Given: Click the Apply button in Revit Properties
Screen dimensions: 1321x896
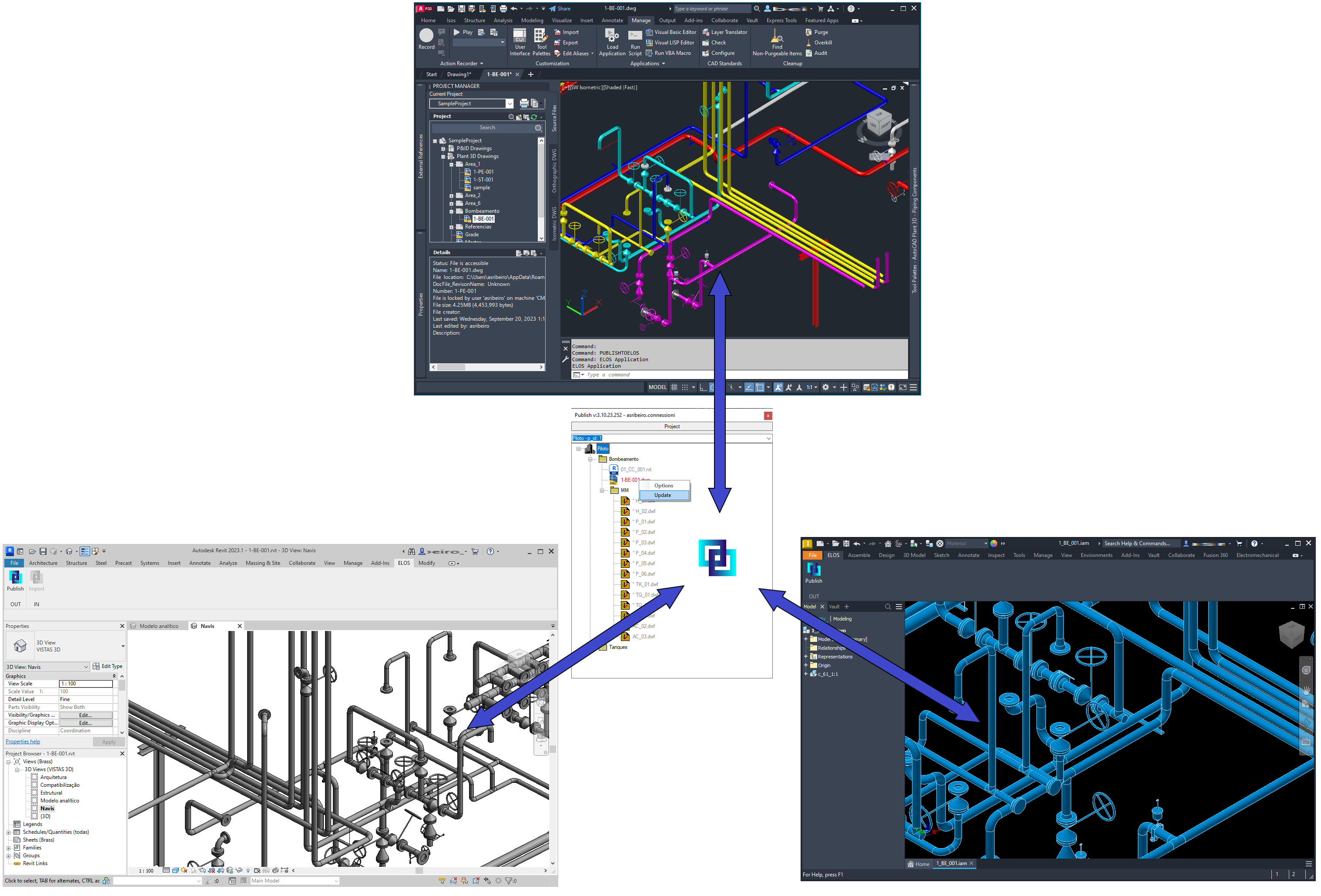Looking at the screenshot, I should pos(109,742).
